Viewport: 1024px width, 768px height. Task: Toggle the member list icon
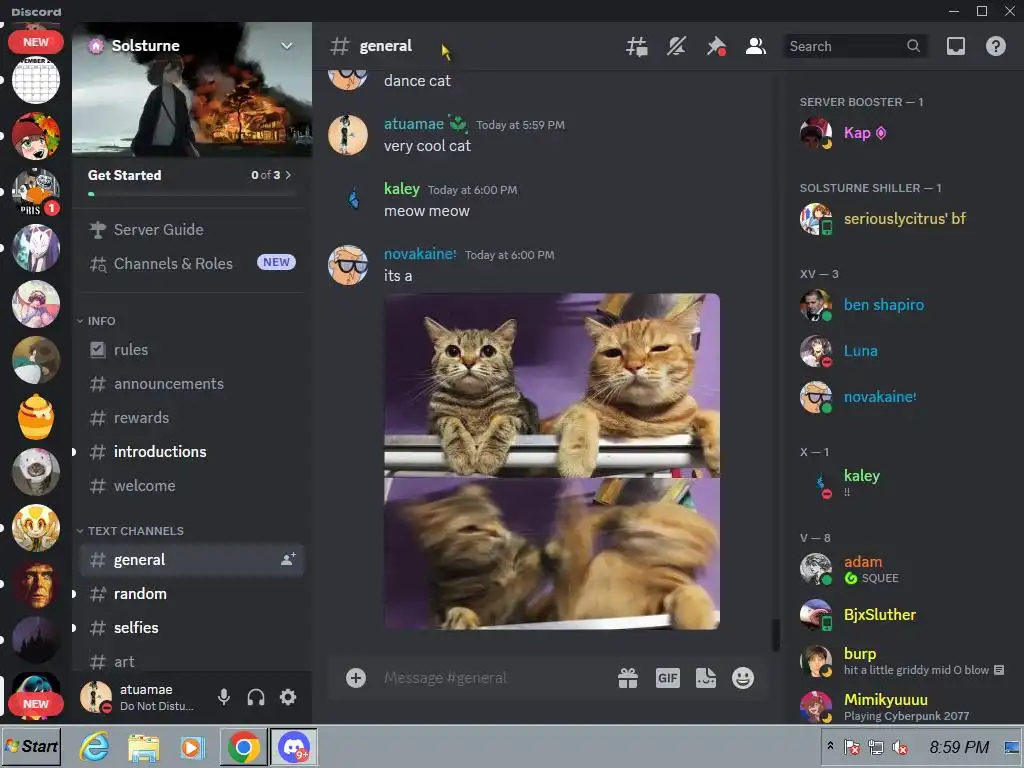pos(756,46)
